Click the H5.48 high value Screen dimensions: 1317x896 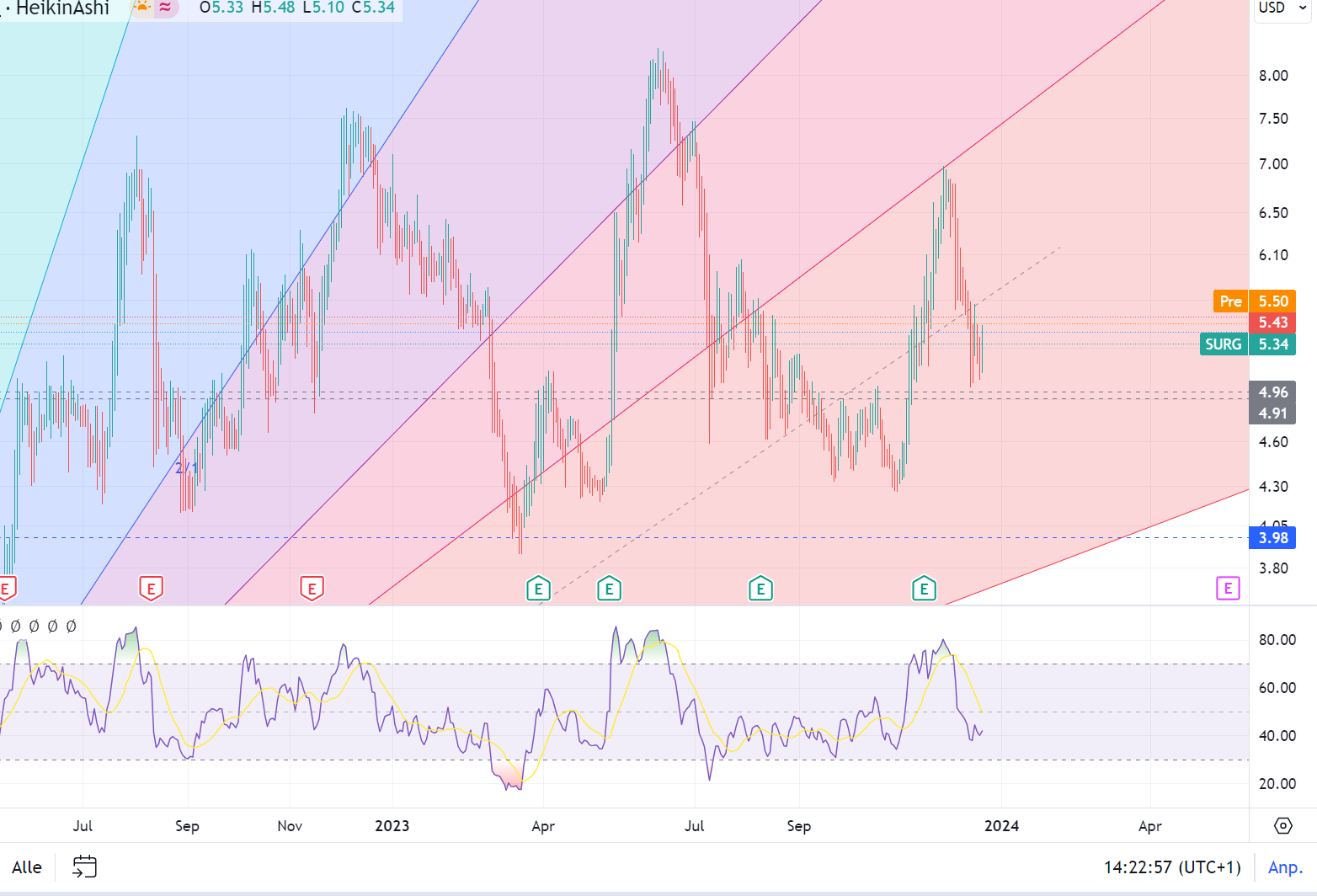click(273, 8)
